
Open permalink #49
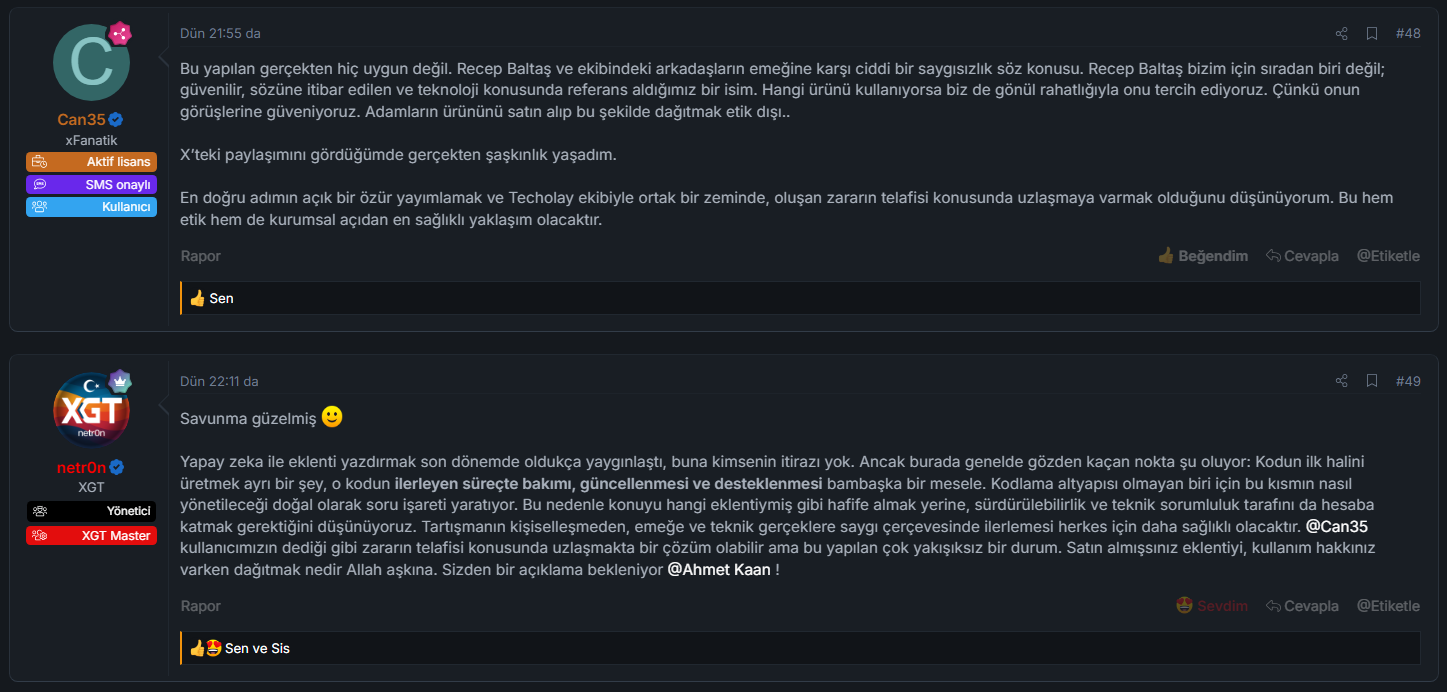tap(1408, 381)
